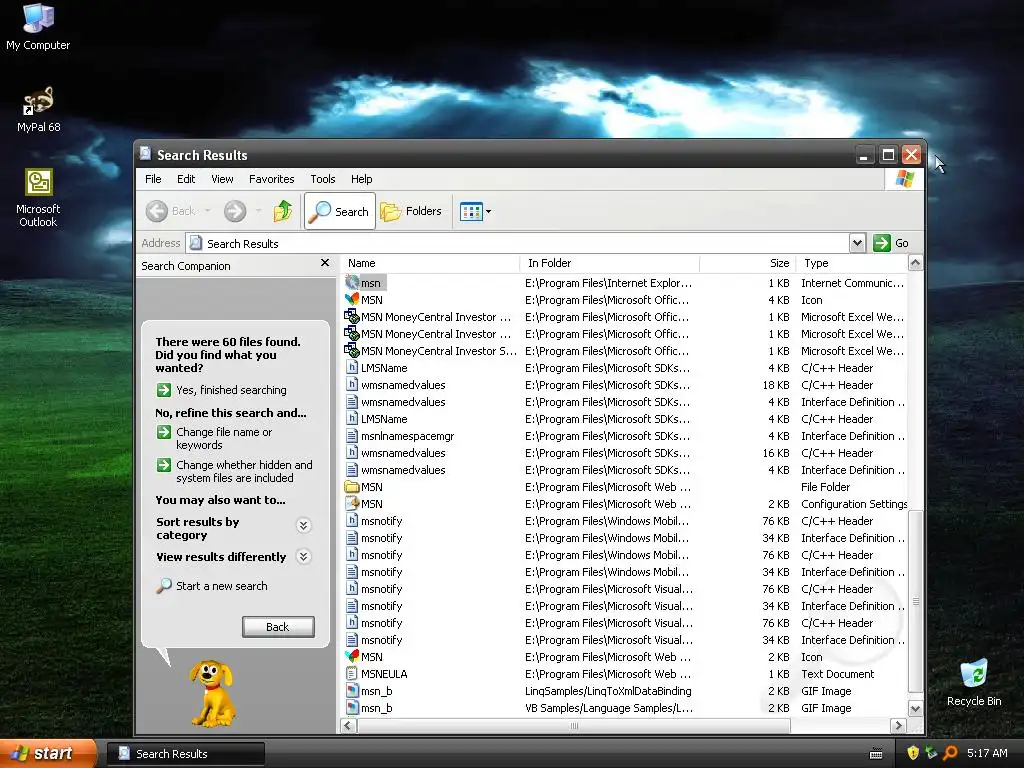
Task: Click the keyboard icon on taskbar
Action: [876, 754]
